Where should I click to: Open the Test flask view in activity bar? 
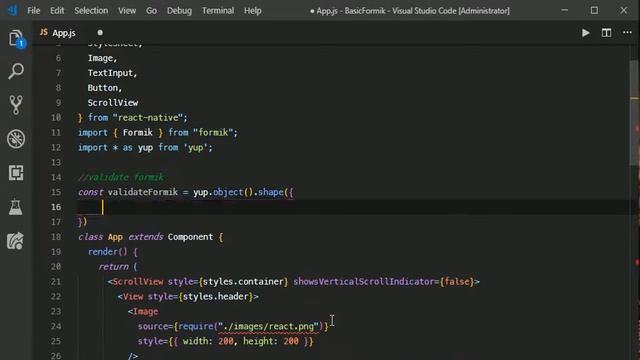pos(16,207)
